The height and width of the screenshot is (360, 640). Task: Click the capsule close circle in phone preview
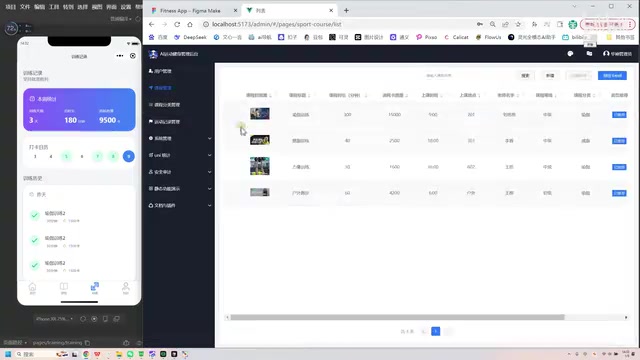coord(133,56)
